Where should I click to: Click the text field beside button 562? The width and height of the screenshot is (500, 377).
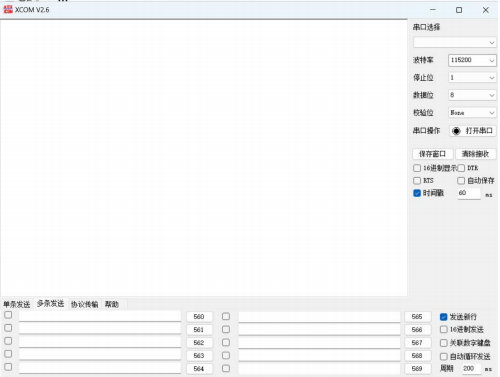100,342
